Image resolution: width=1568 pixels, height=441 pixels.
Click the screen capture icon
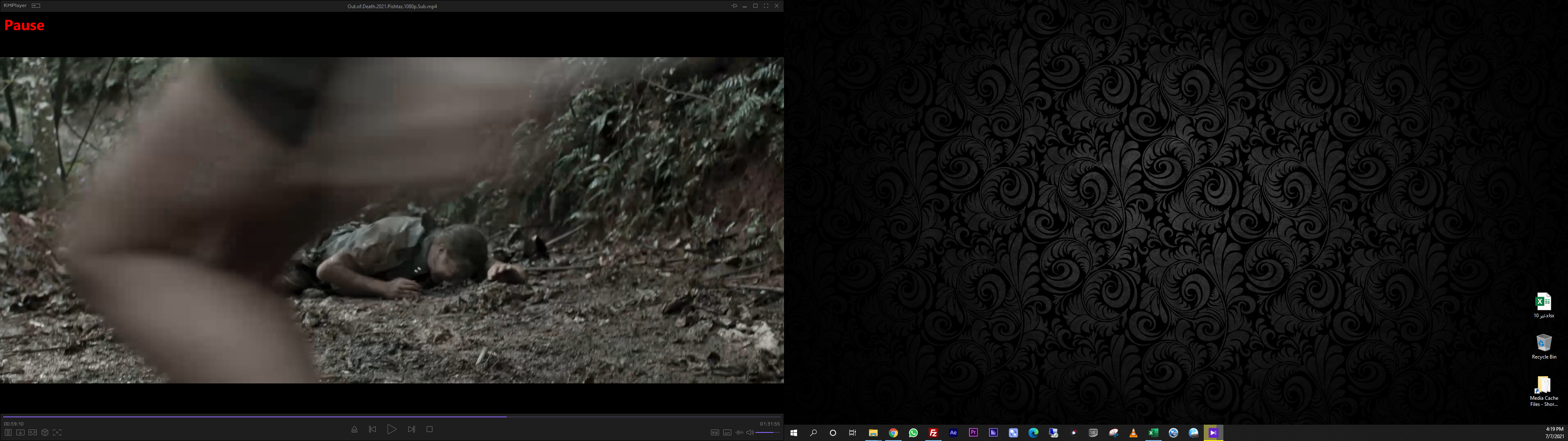pos(57,432)
